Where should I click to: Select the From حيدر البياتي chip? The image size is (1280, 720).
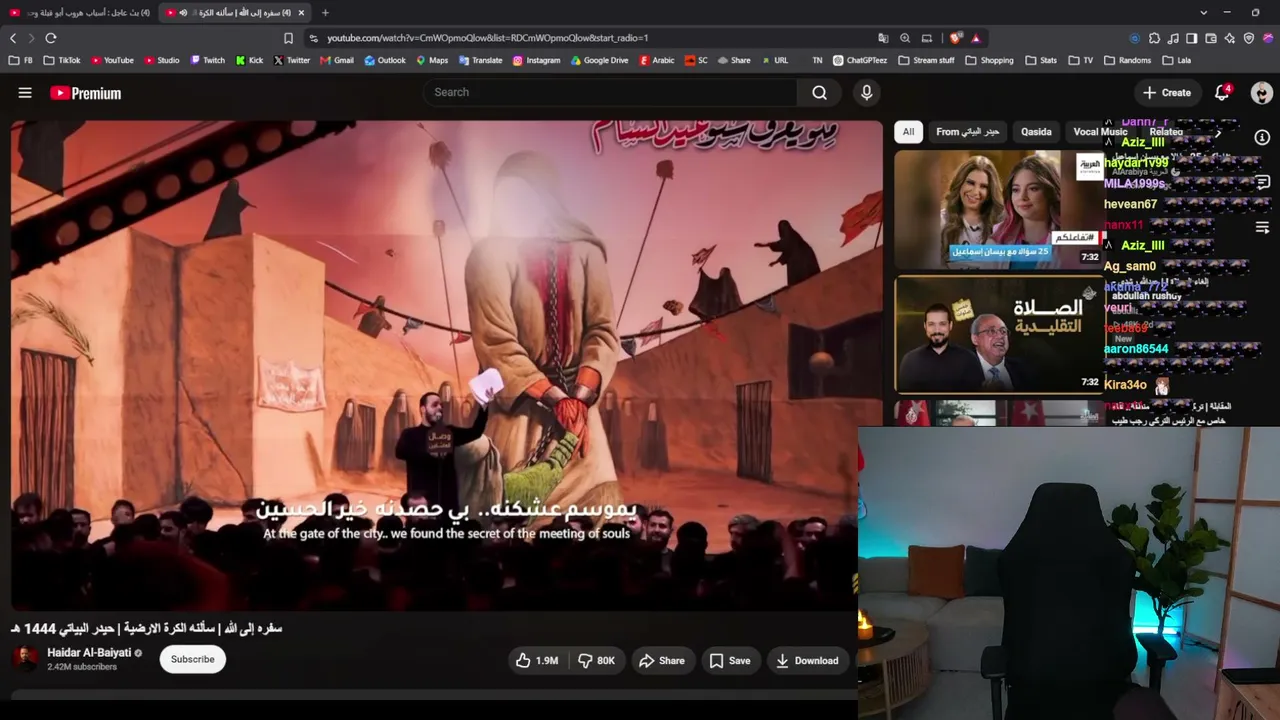[x=967, y=132]
